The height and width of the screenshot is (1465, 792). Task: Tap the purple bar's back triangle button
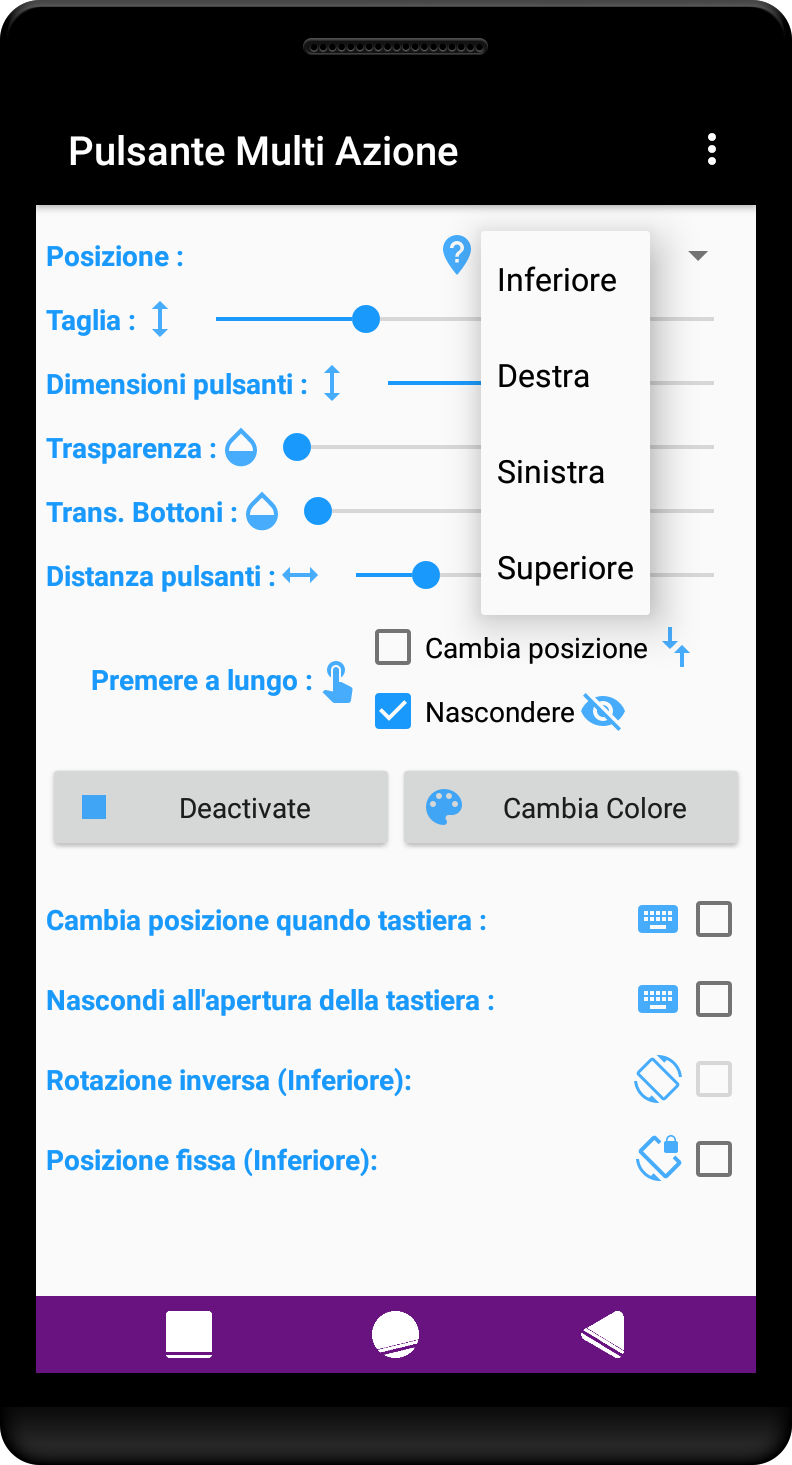(x=604, y=1334)
